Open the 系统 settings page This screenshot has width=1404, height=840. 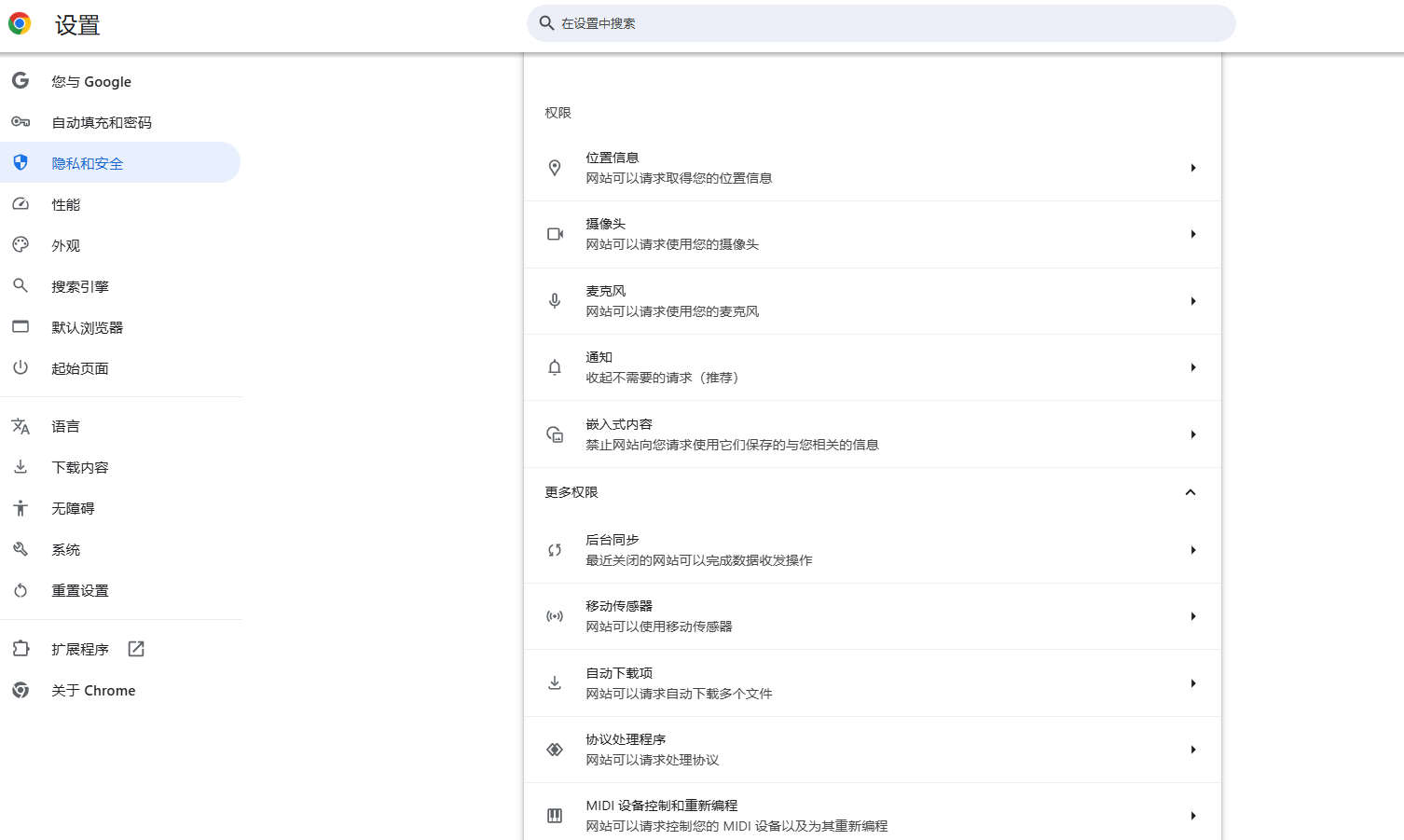pyautogui.click(x=120, y=549)
